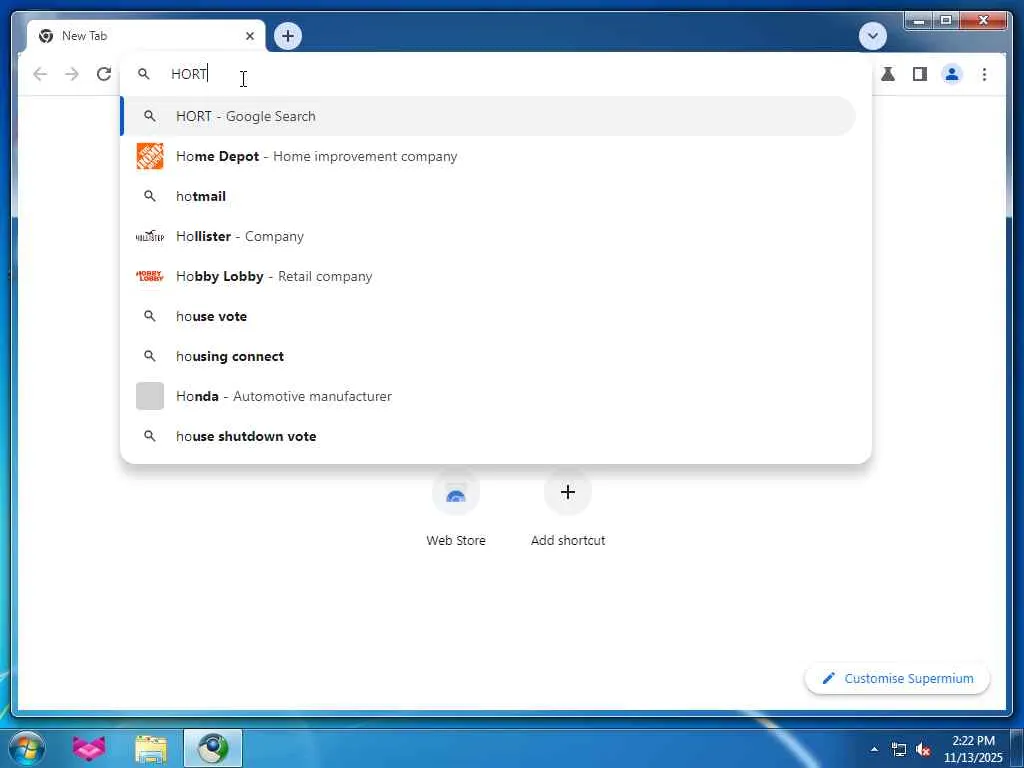
Task: Click search icon beside HORT - Google Search
Action: [x=150, y=116]
